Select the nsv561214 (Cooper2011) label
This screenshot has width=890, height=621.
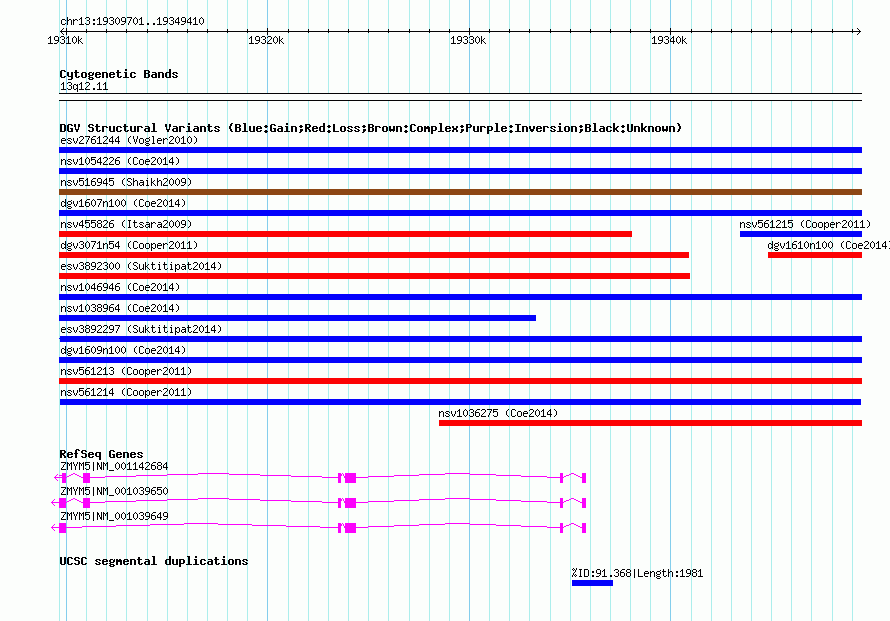click(x=126, y=392)
